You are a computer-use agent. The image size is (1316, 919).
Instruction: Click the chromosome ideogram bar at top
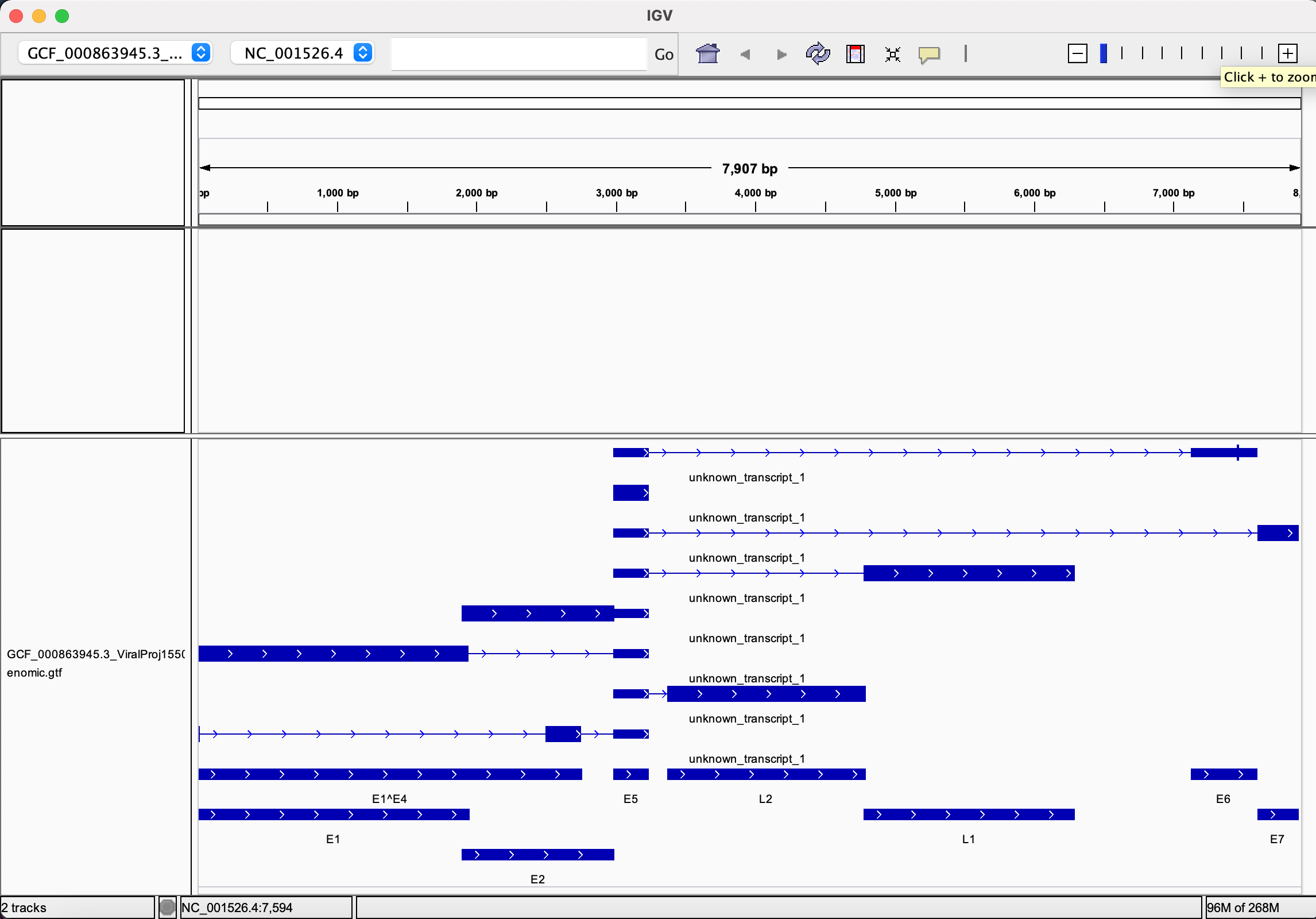[750, 103]
